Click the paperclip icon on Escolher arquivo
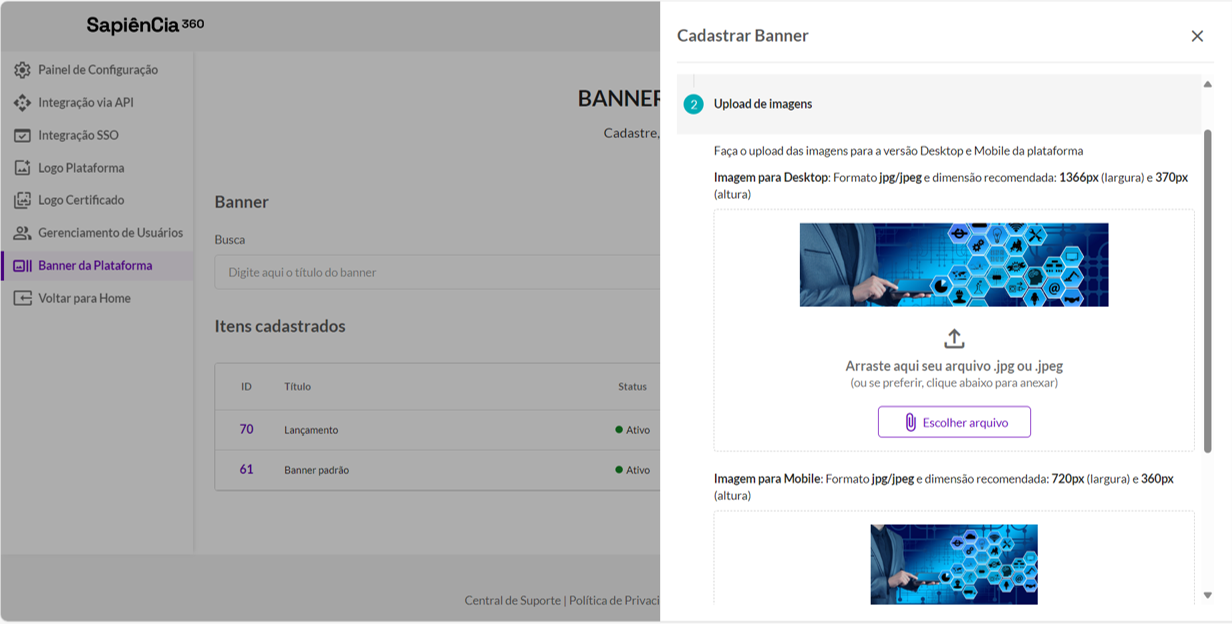 [910, 422]
